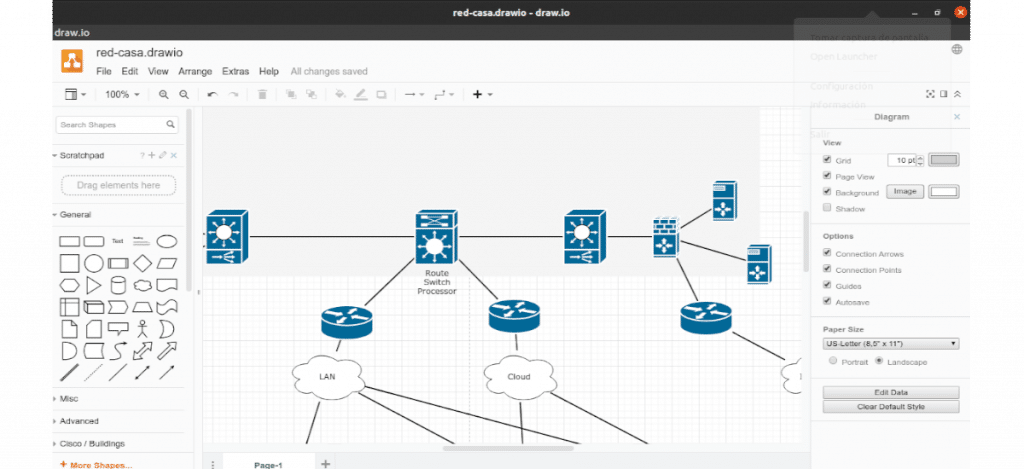Image resolution: width=1024 pixels, height=469 pixels.
Task: Open the Arrange menu
Action: (195, 71)
